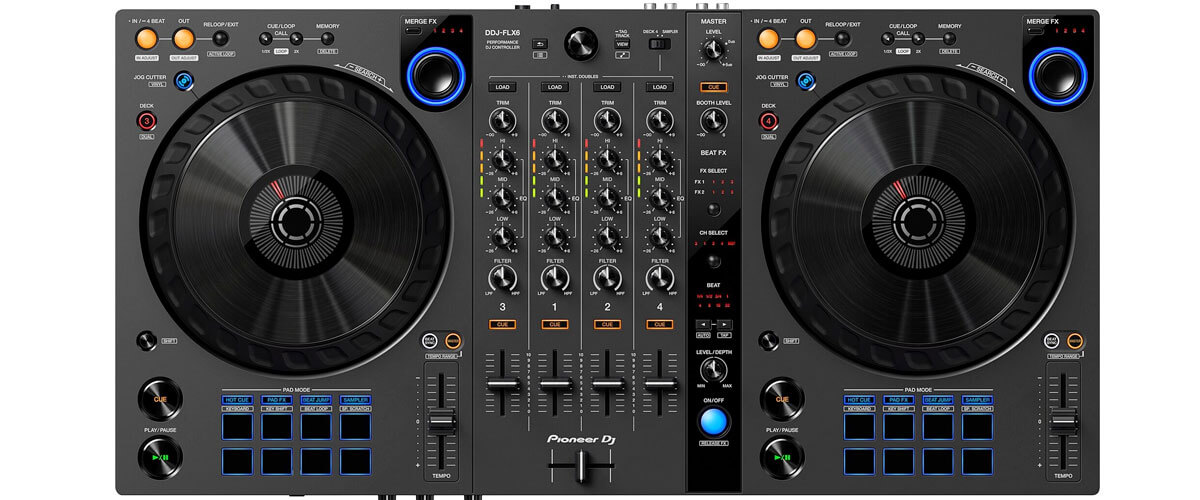Click the browser back button
The height and width of the screenshot is (500, 1200).
click(540, 43)
